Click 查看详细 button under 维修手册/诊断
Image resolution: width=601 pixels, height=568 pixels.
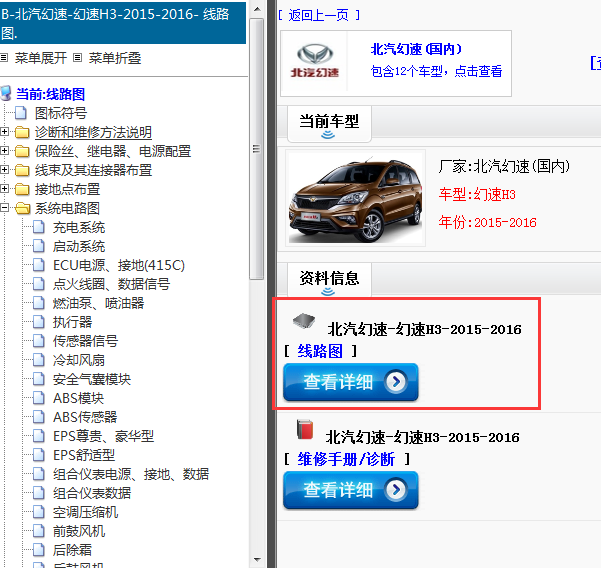point(351,490)
